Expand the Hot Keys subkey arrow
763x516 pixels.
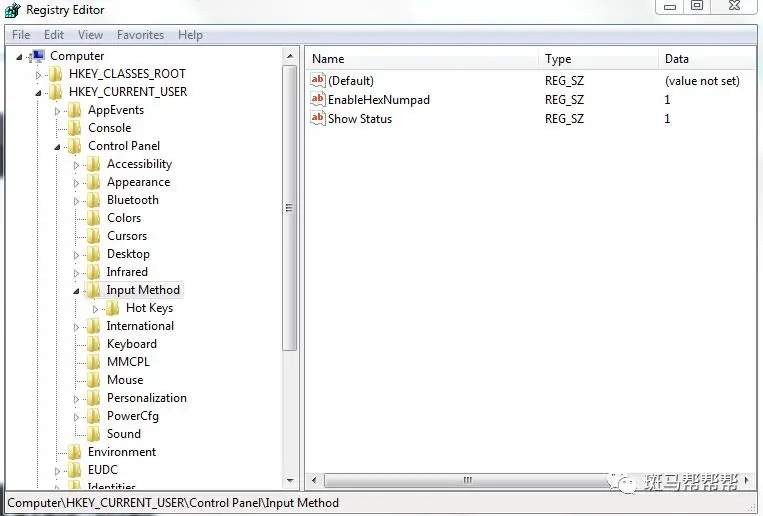pyautogui.click(x=96, y=308)
